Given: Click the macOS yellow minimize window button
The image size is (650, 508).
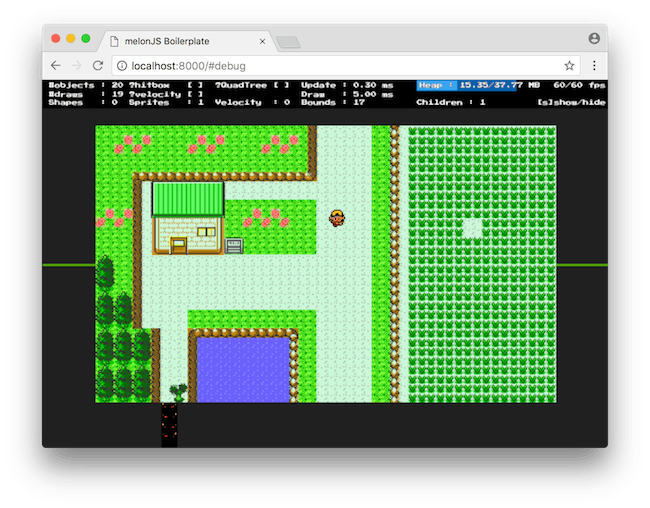Looking at the screenshot, I should point(71,39).
